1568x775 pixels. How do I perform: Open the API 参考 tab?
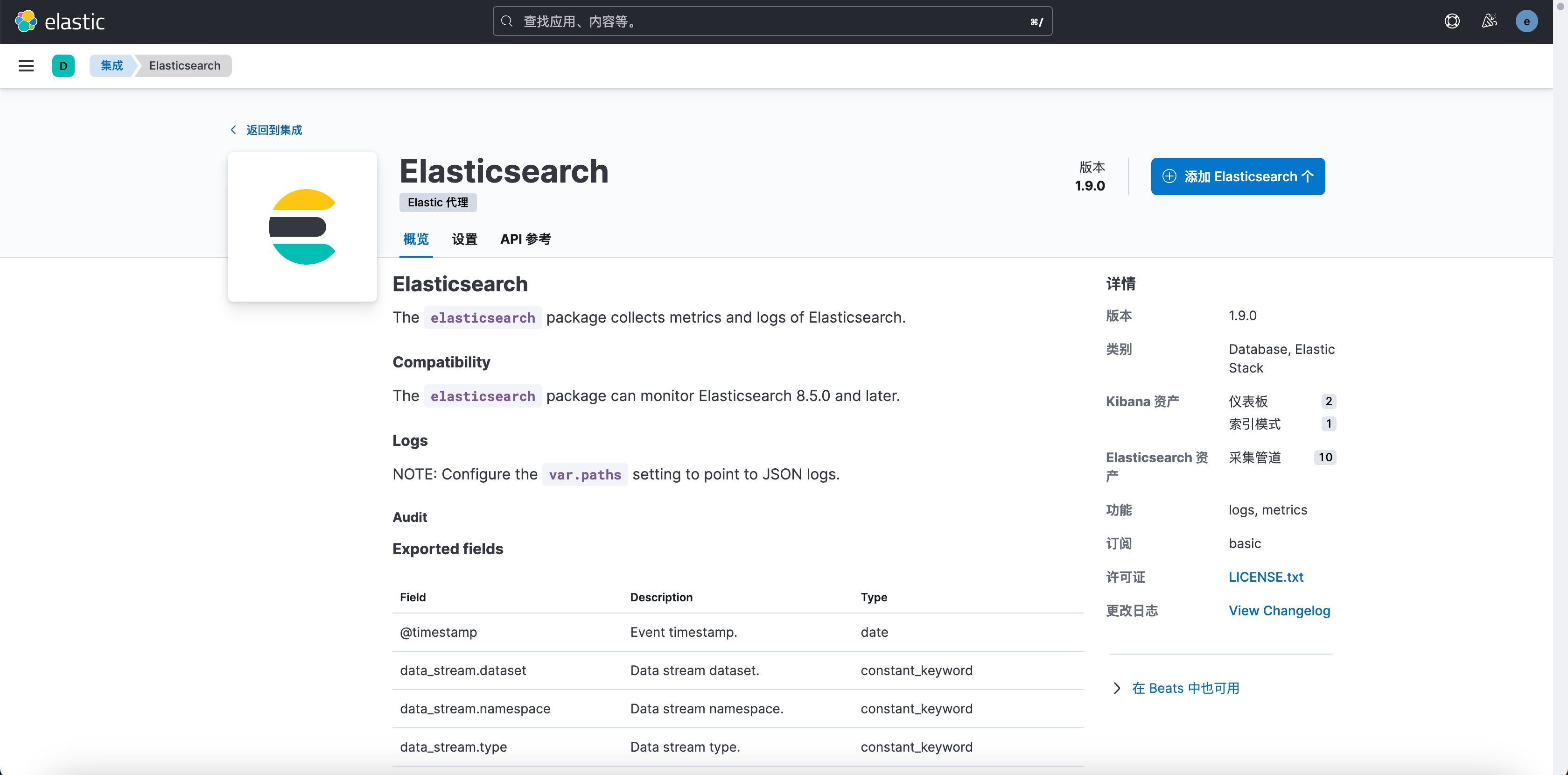[525, 239]
